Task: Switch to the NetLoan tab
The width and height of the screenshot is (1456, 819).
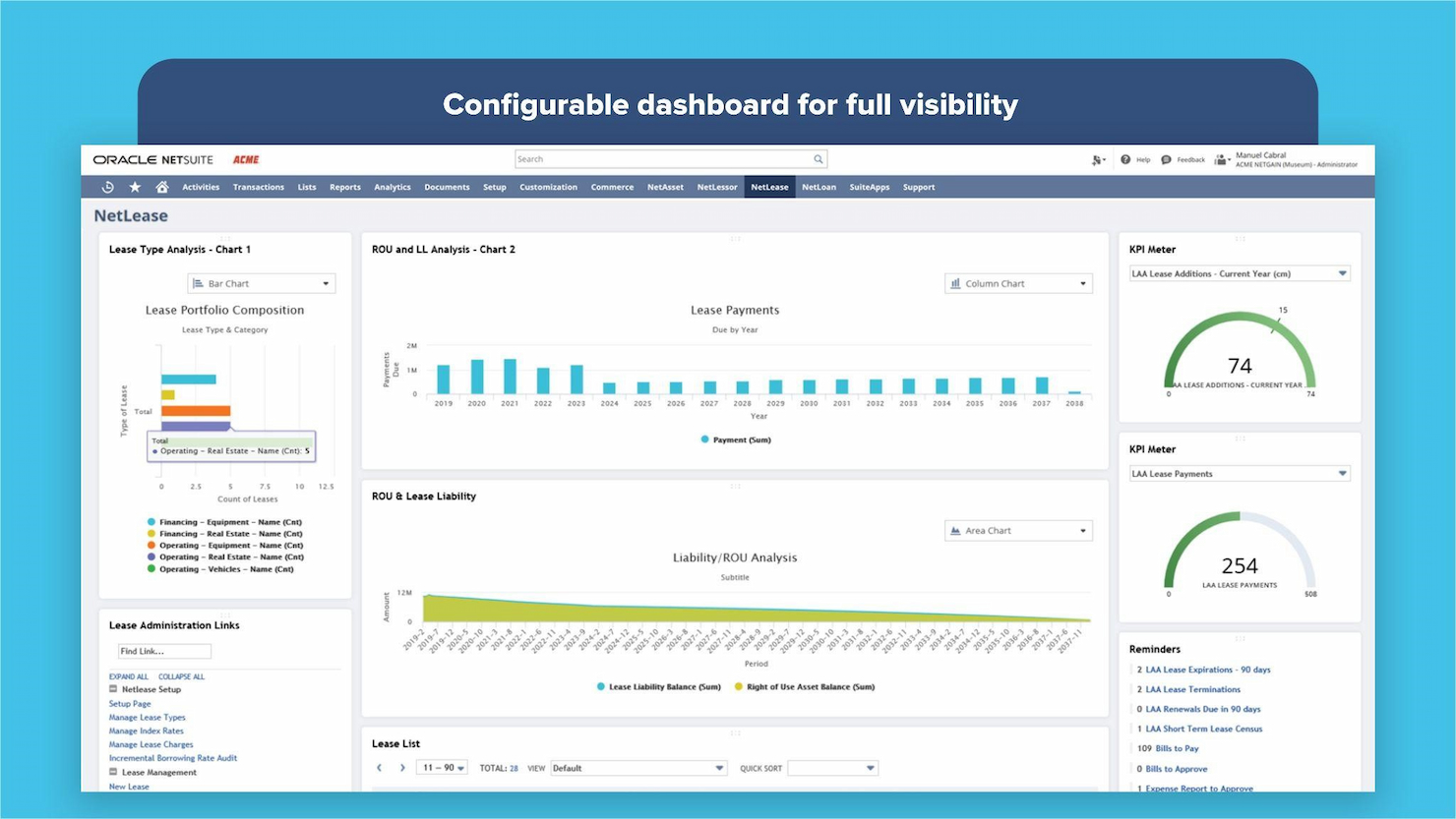Action: (819, 187)
